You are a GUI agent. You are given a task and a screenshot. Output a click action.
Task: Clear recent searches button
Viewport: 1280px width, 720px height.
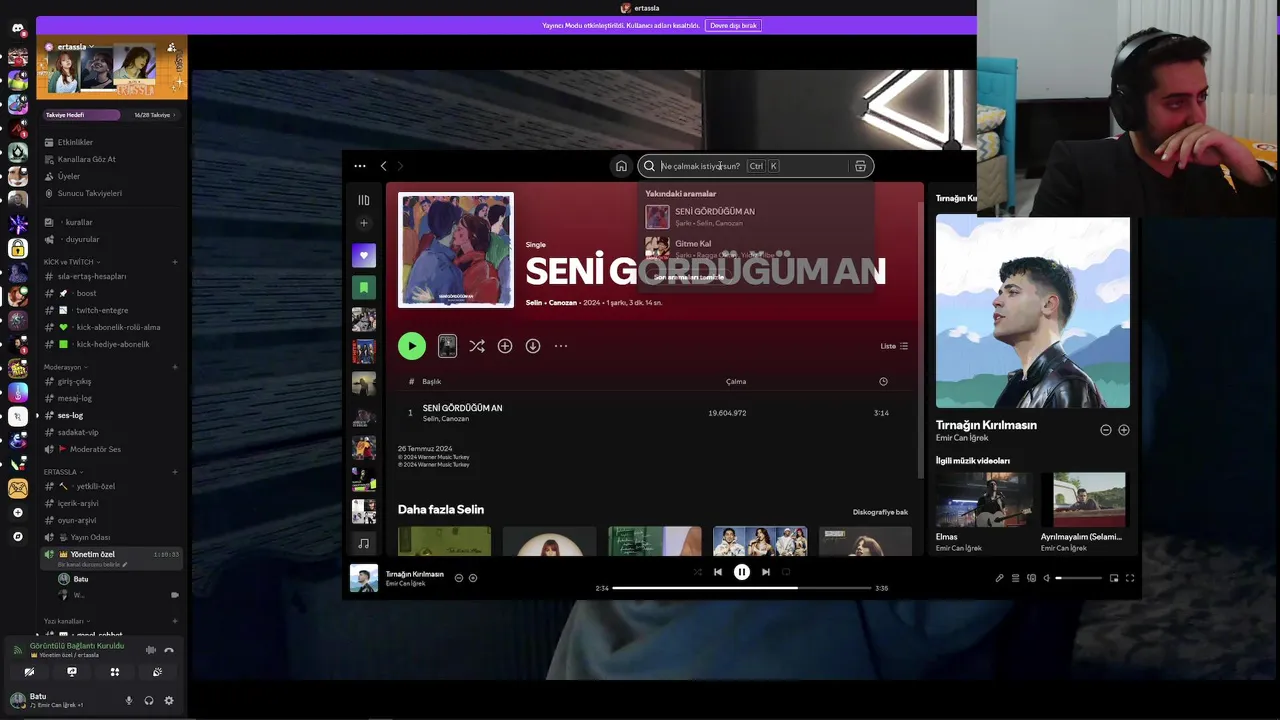pos(689,277)
